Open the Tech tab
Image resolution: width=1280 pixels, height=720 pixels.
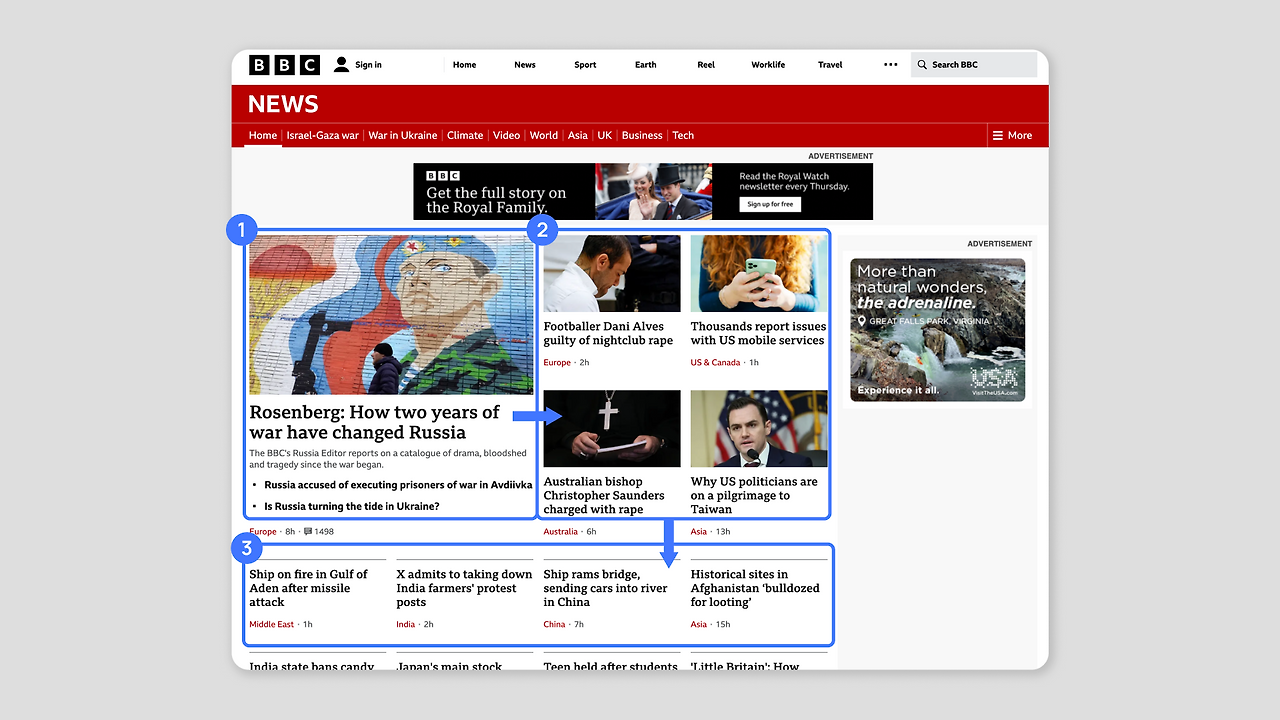pos(683,135)
